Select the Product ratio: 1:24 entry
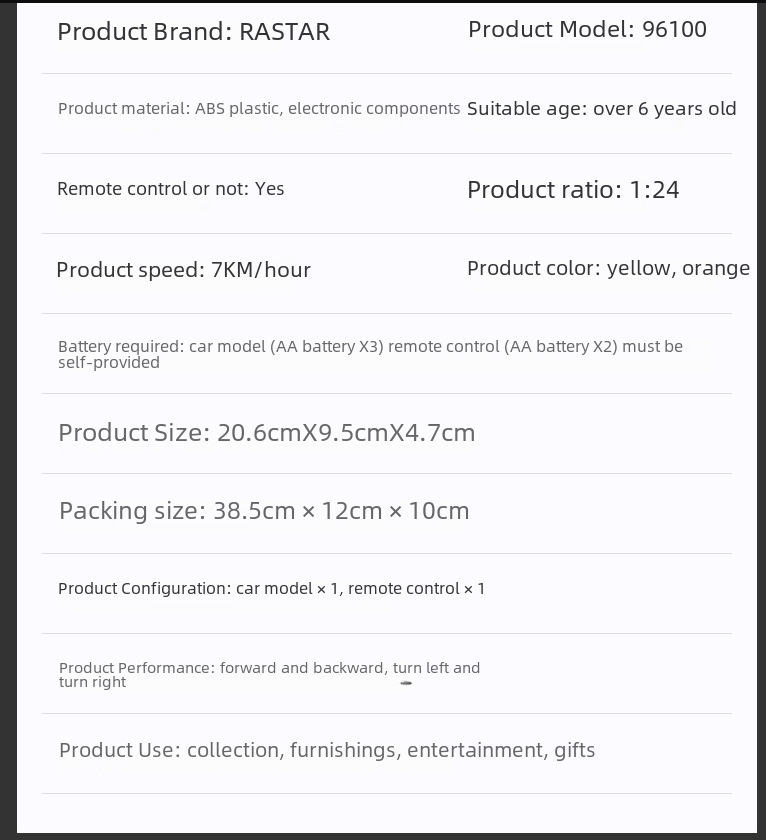The image size is (766, 840). pyautogui.click(x=573, y=190)
